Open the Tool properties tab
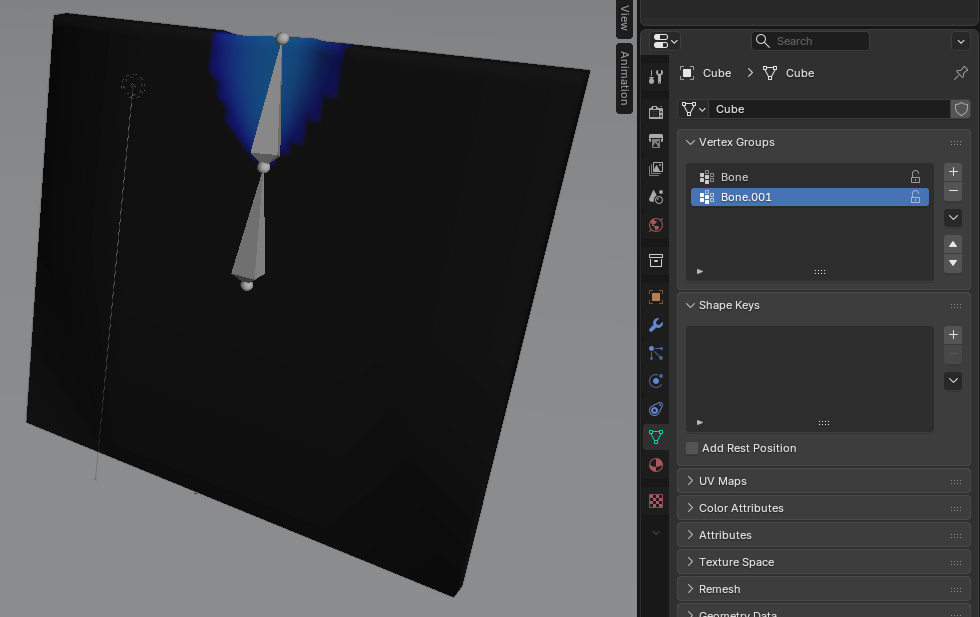 point(656,77)
